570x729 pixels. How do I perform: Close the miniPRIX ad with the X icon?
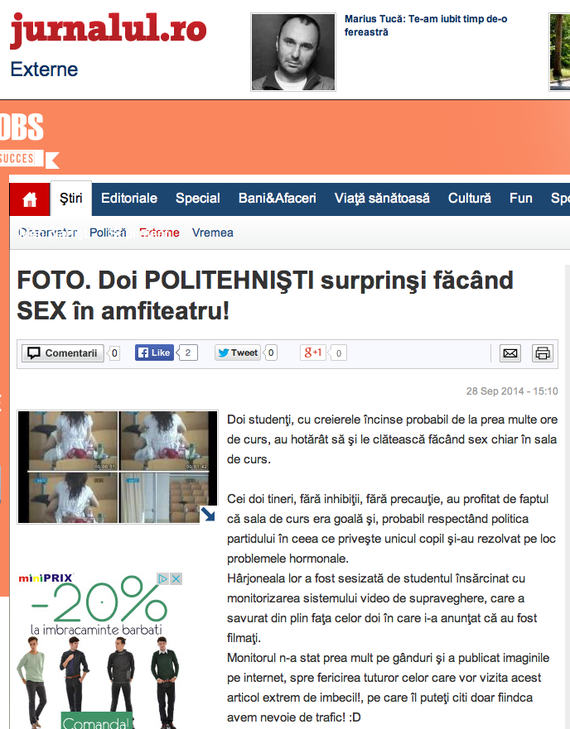(176, 579)
